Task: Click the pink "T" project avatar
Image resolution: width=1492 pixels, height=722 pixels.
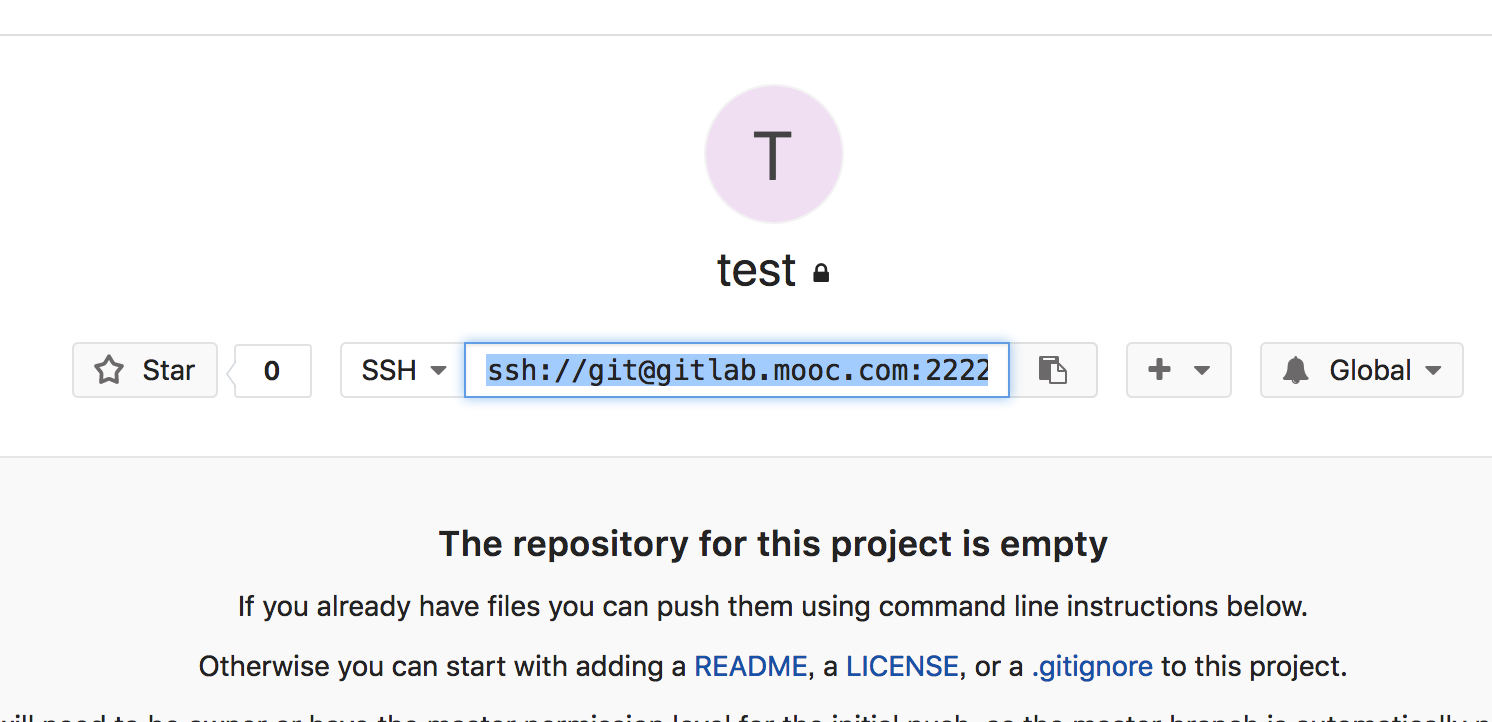Action: (x=773, y=153)
